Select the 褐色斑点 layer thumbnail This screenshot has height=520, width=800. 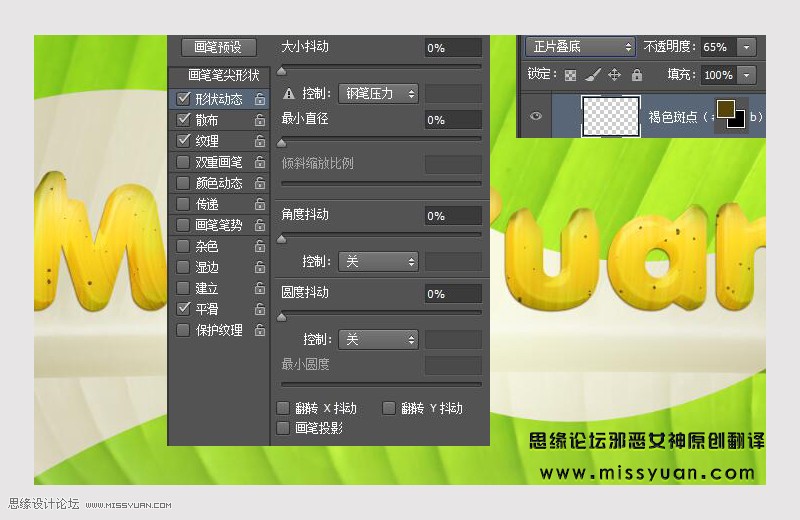pyautogui.click(x=611, y=116)
